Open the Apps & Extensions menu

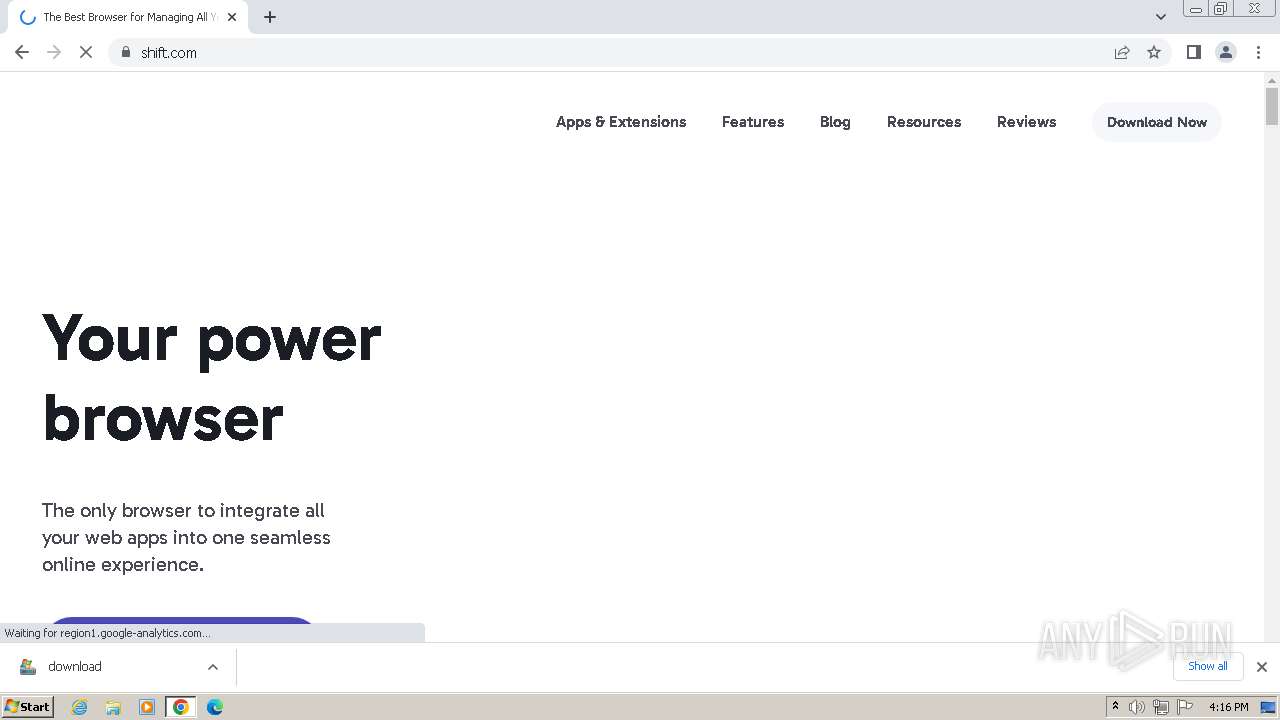621,122
